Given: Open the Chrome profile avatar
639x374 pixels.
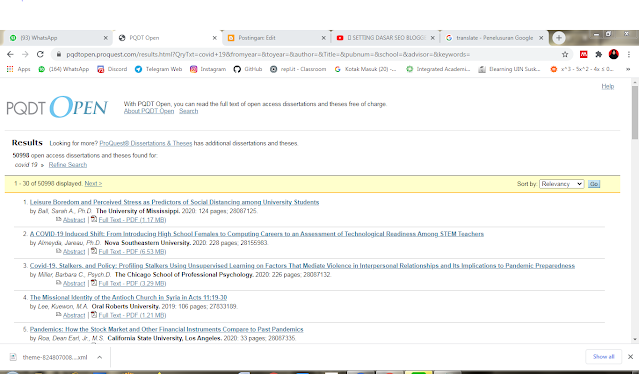Looking at the screenshot, I should tap(614, 54).
